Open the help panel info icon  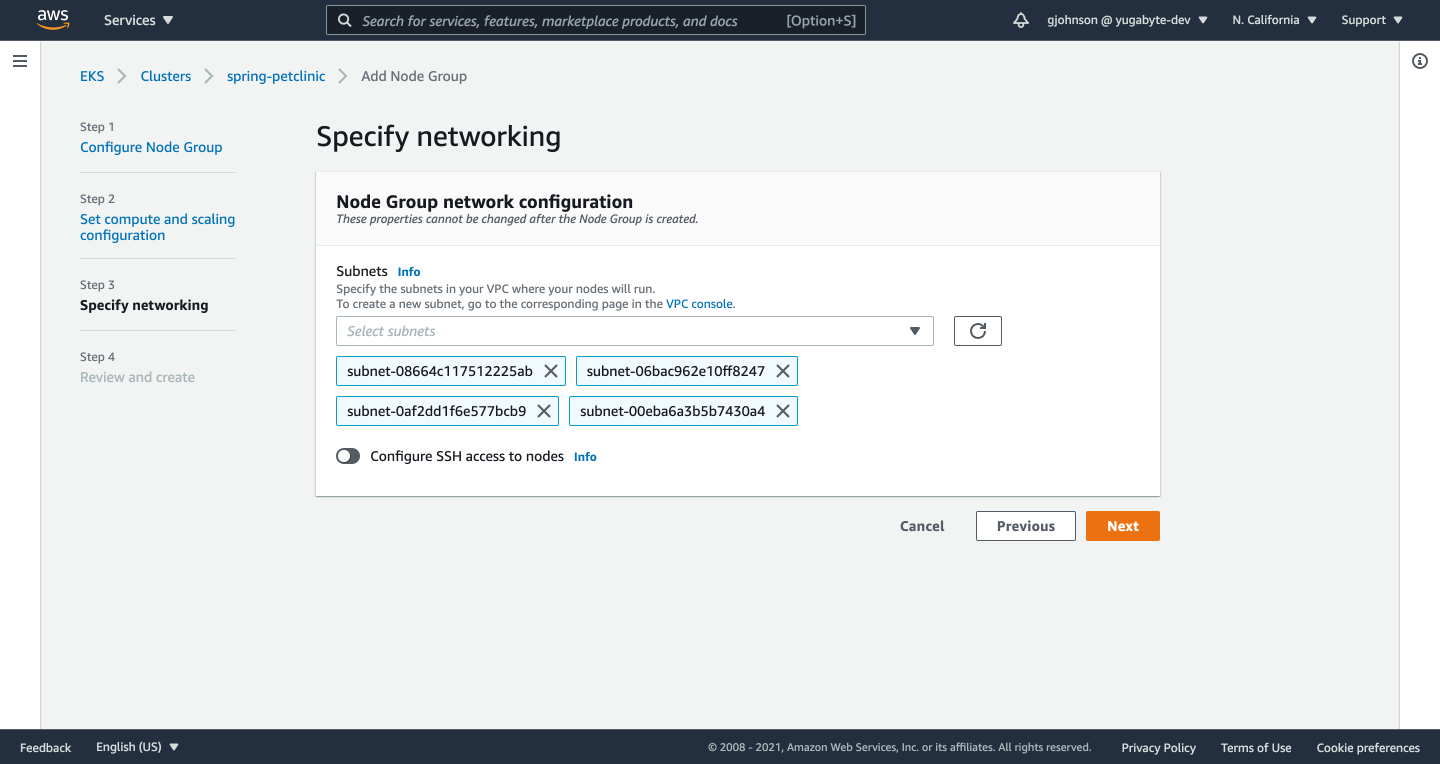click(1420, 61)
